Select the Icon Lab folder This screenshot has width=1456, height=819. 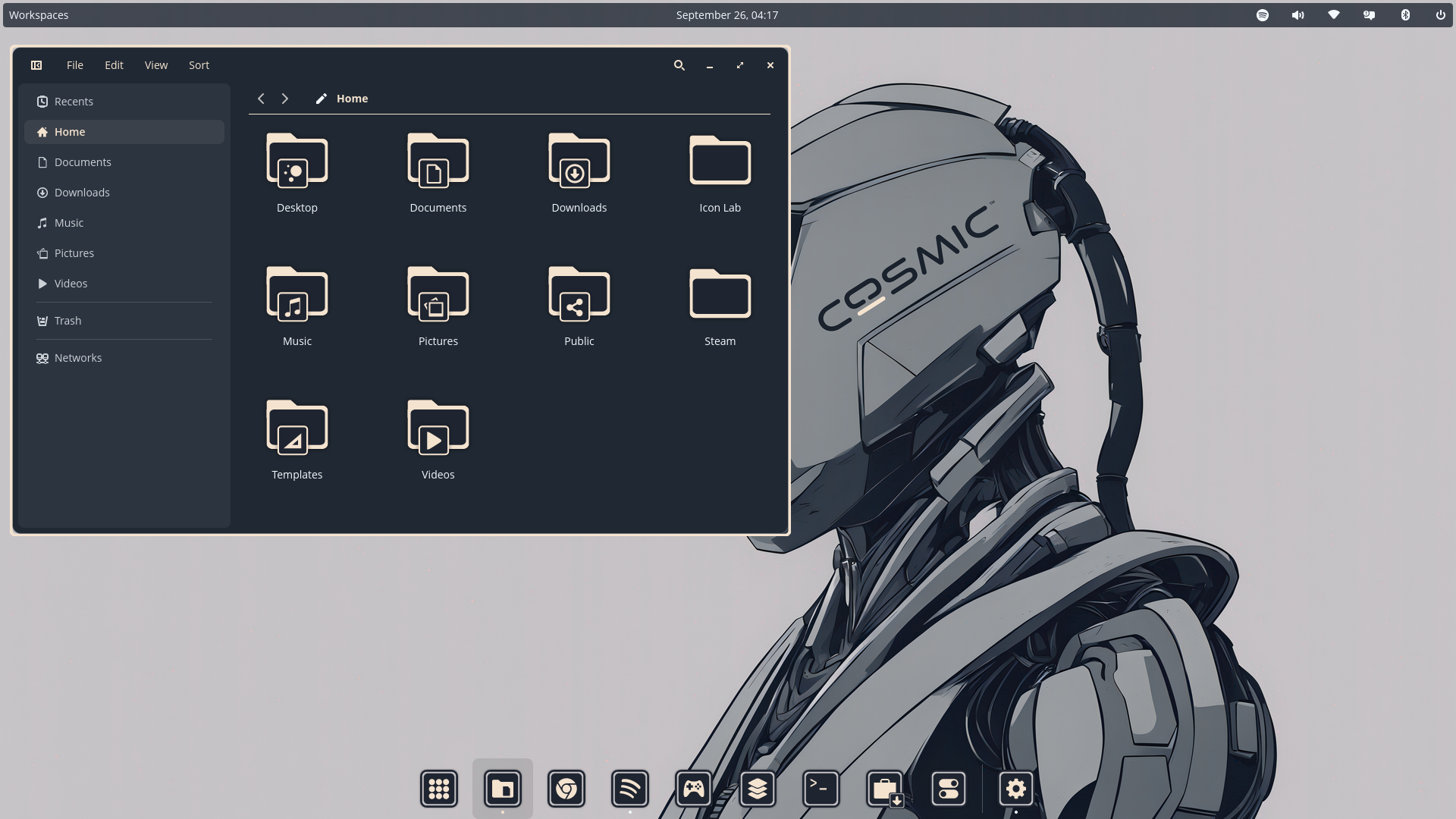tap(720, 162)
